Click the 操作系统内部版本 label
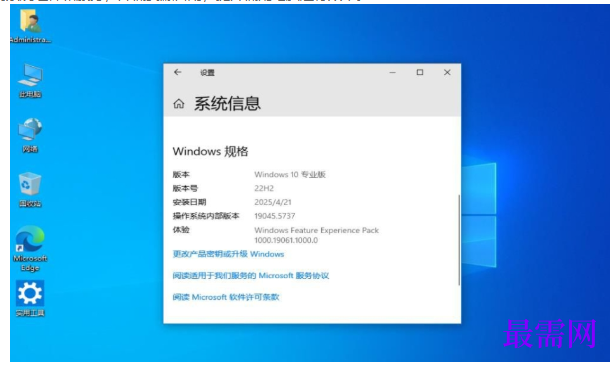 coord(206,216)
